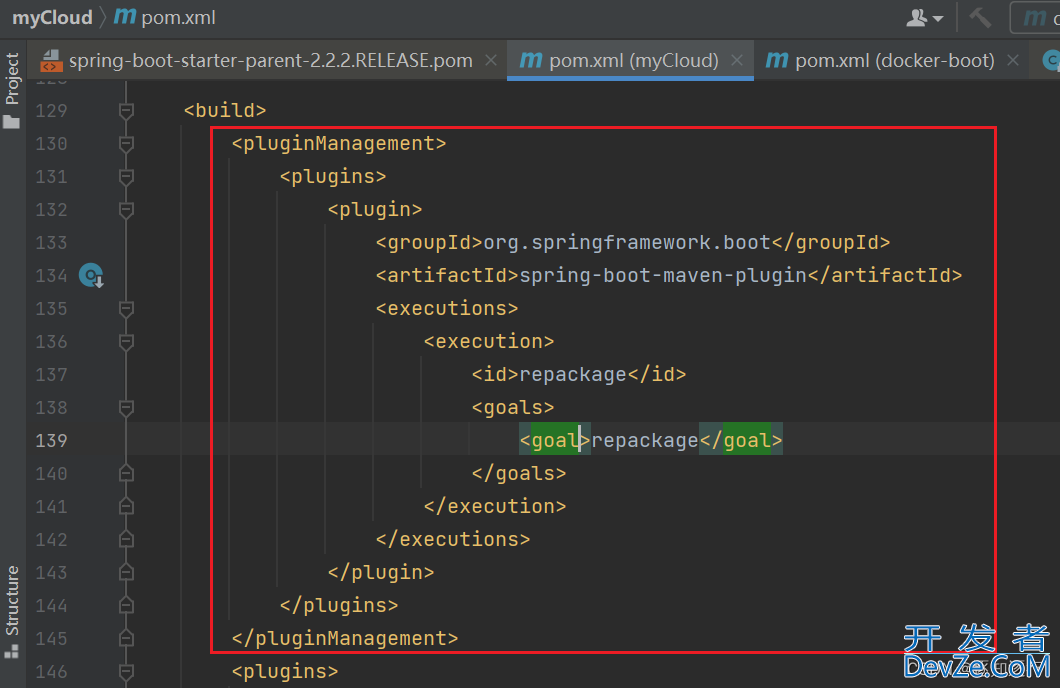Click line number 133 in gutter
Screen dimensions: 1060x688
point(51,243)
